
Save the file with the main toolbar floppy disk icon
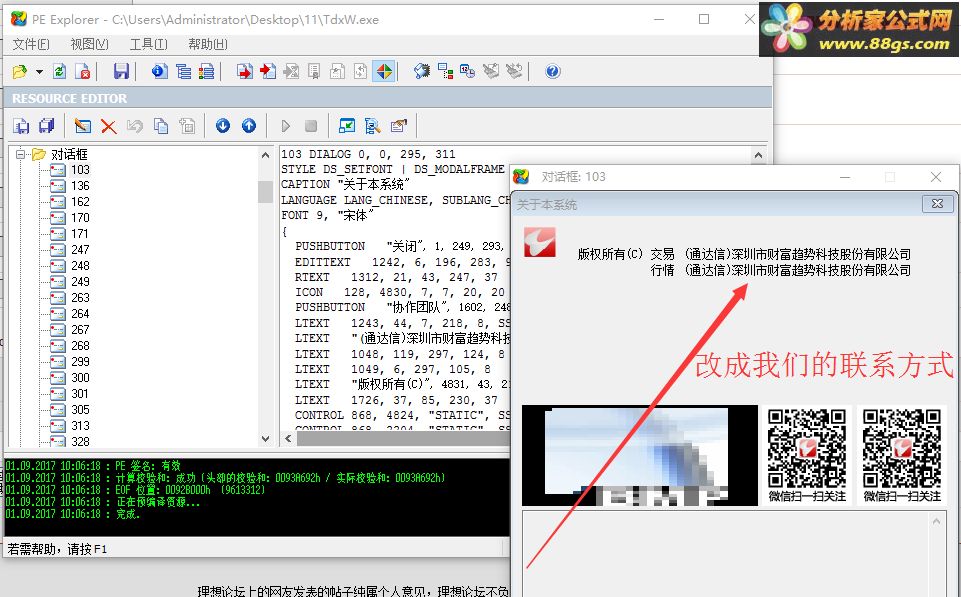[121, 72]
